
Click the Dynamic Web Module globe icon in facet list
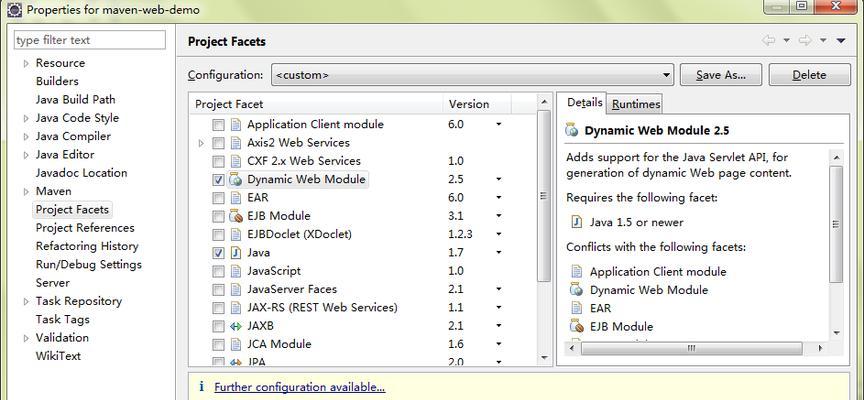coord(236,179)
